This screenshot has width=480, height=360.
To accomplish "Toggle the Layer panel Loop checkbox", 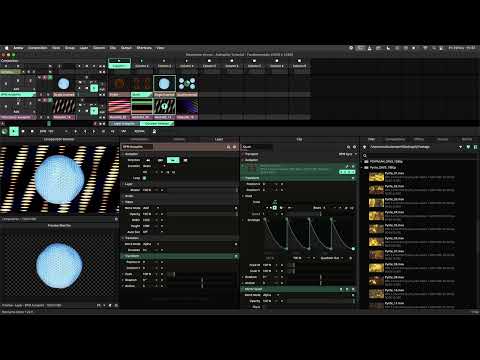I will pos(144,178).
